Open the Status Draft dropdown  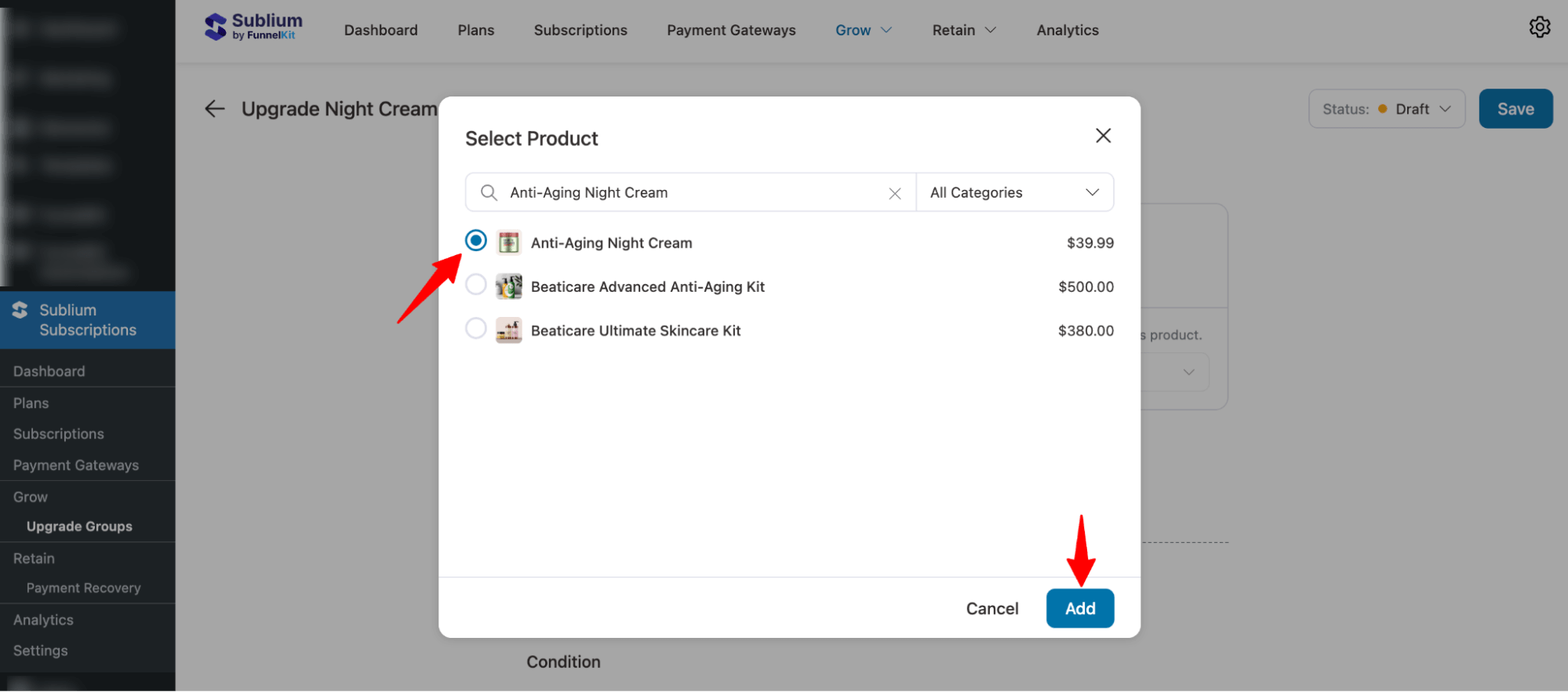[1386, 109]
